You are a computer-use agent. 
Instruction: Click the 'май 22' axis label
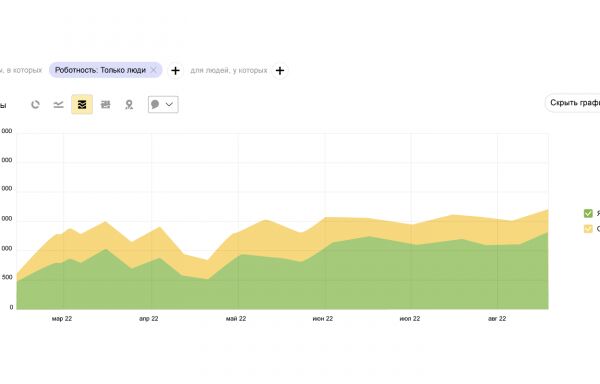[x=236, y=319]
